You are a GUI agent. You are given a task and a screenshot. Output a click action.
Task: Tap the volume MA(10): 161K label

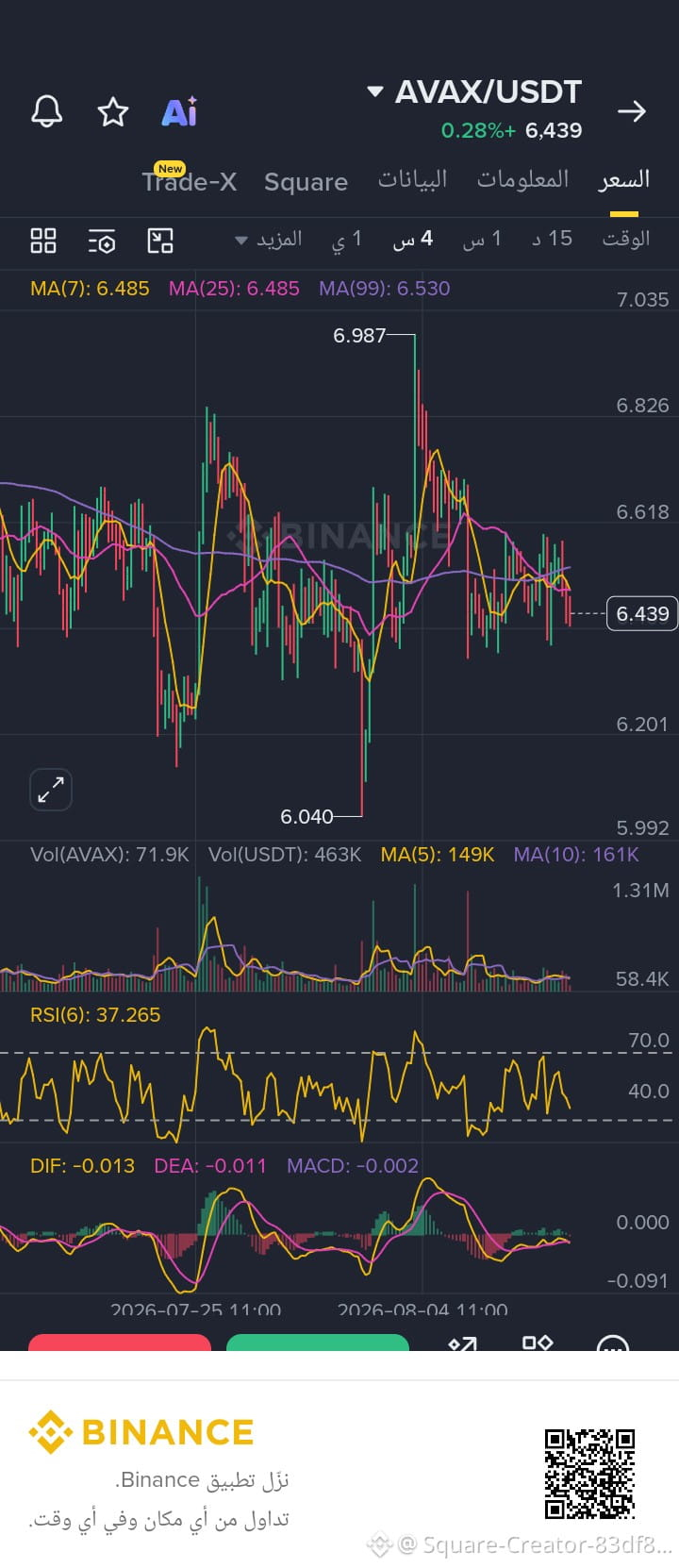(576, 855)
